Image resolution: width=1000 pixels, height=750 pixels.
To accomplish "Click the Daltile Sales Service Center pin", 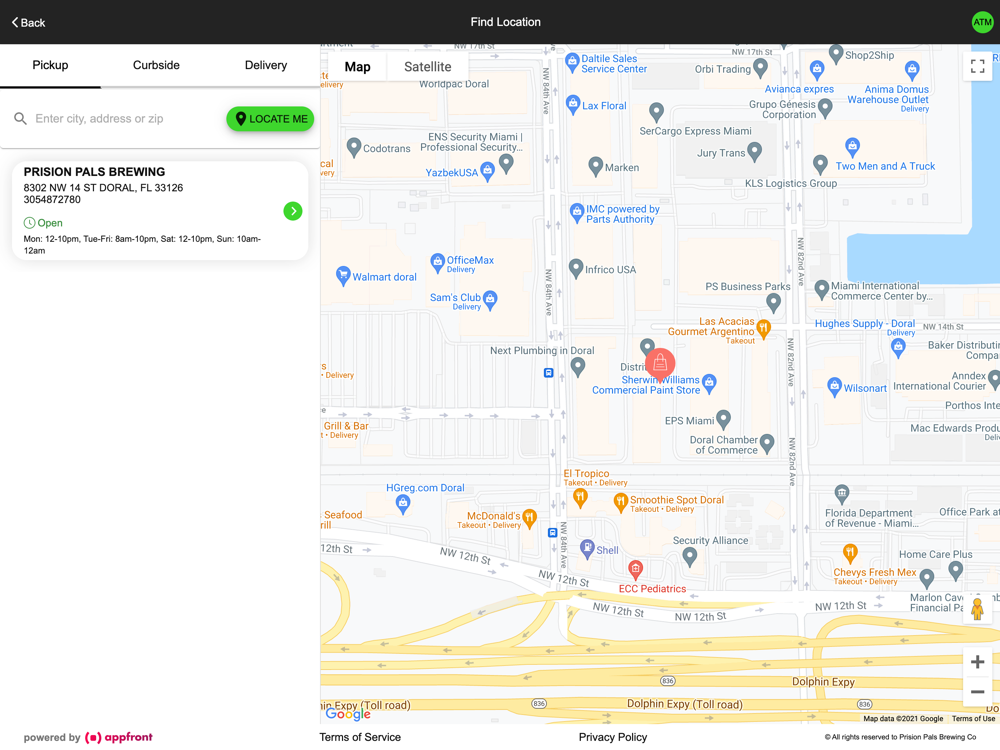I will (x=573, y=62).
